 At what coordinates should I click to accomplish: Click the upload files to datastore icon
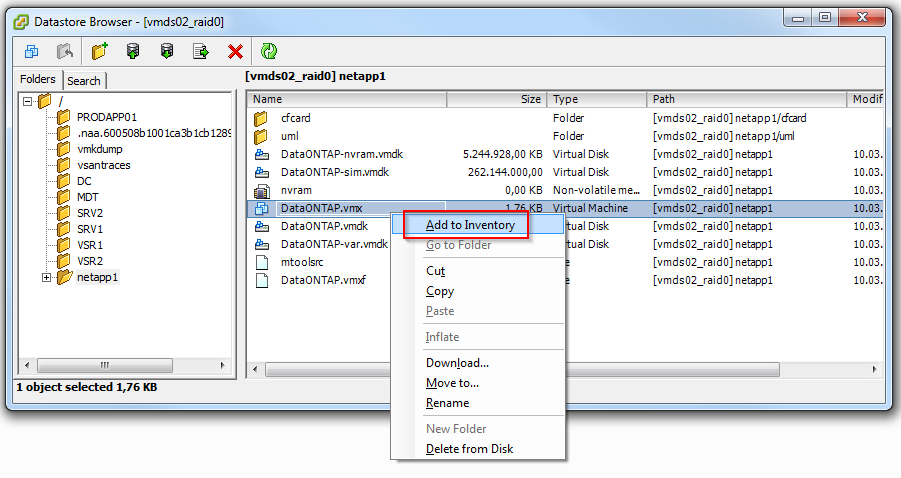[x=133, y=51]
